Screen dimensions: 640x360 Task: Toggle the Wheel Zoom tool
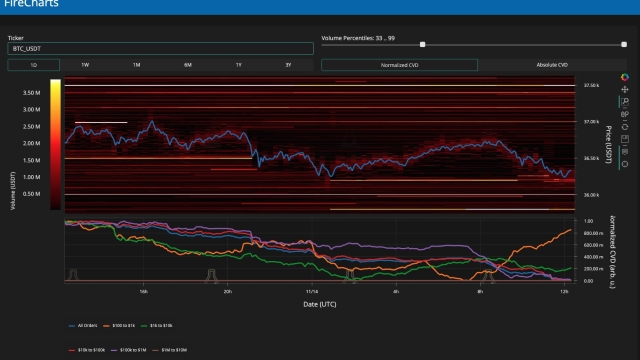coord(624,115)
